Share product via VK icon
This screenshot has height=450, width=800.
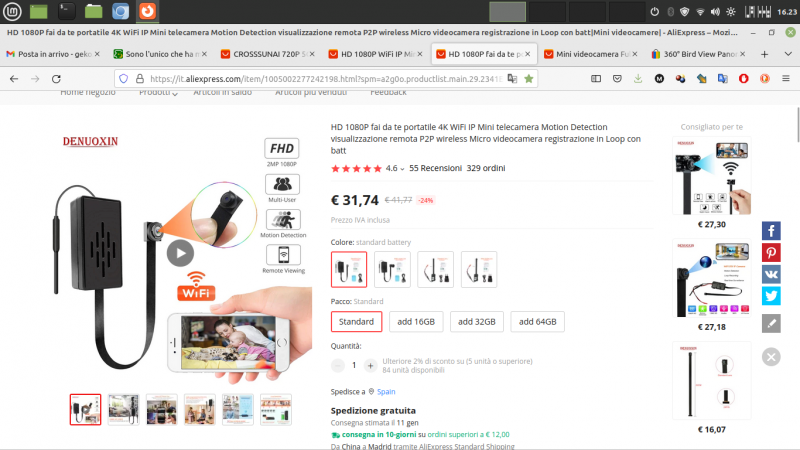(771, 274)
